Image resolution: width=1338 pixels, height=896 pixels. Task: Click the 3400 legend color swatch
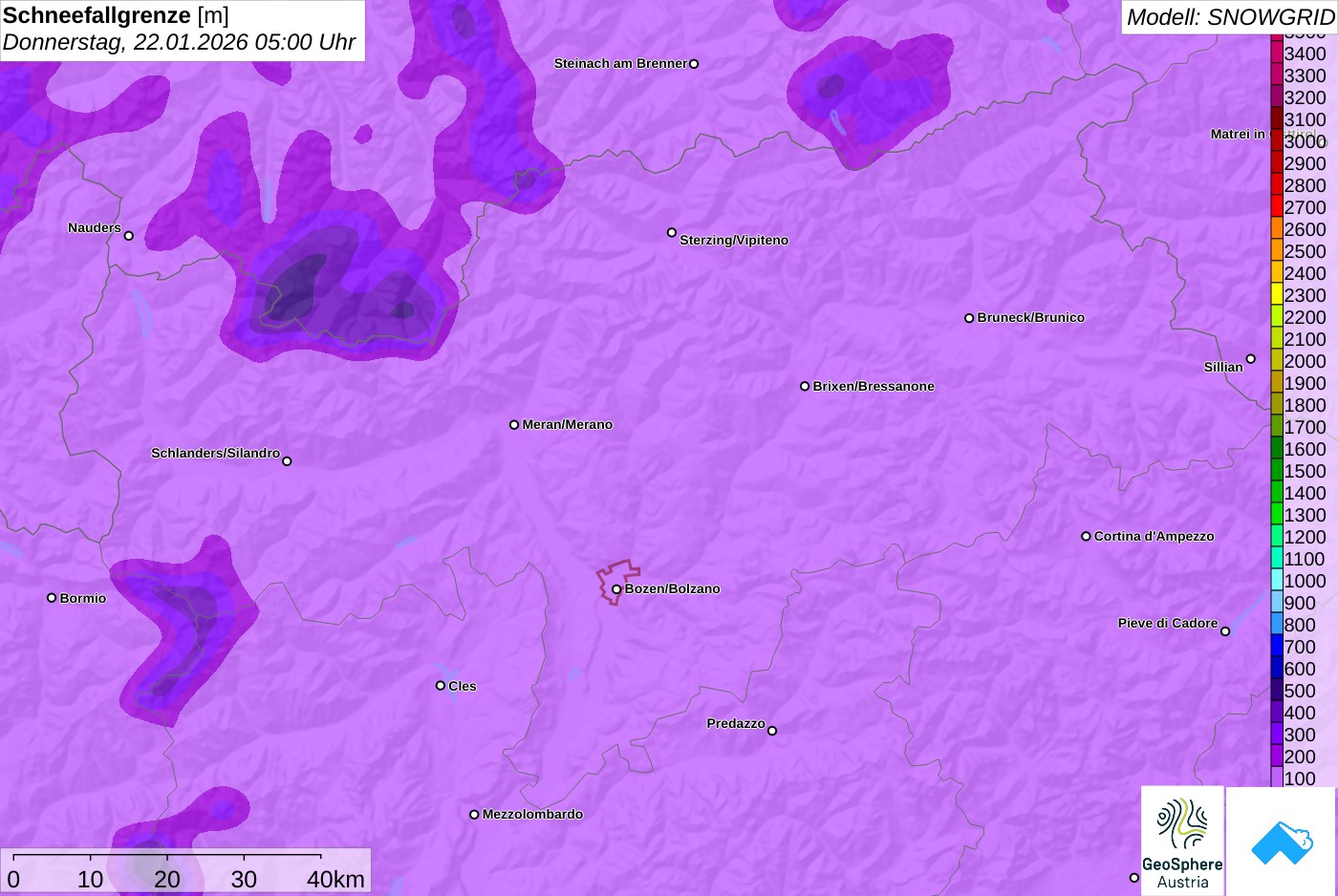(1276, 53)
